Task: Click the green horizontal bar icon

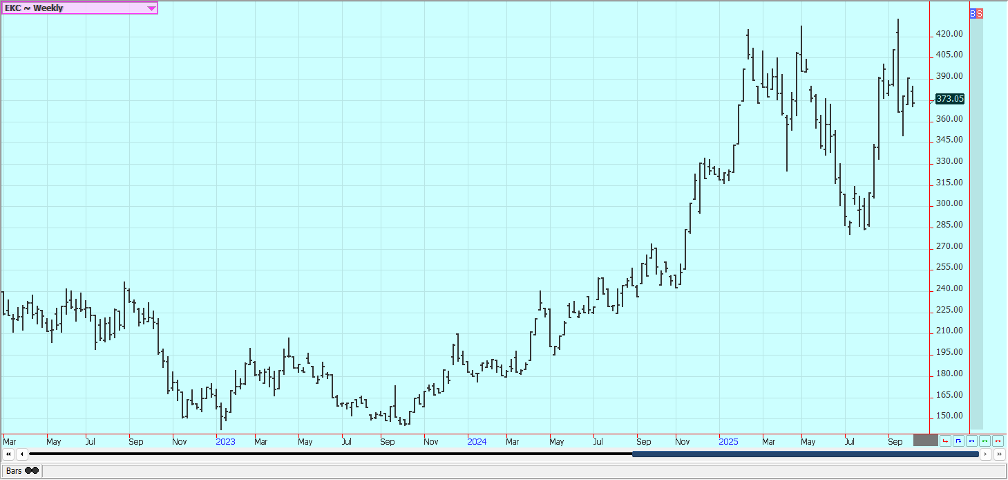Action: [x=985, y=440]
